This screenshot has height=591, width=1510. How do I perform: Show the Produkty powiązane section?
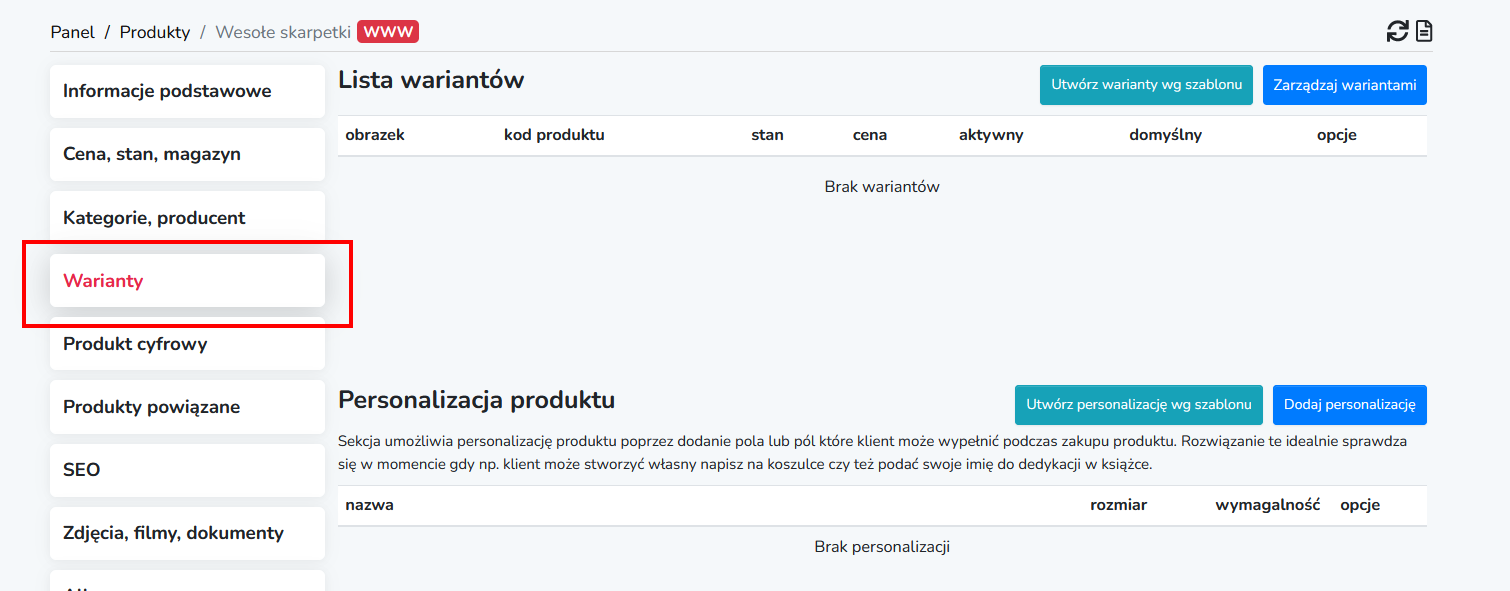(x=187, y=407)
